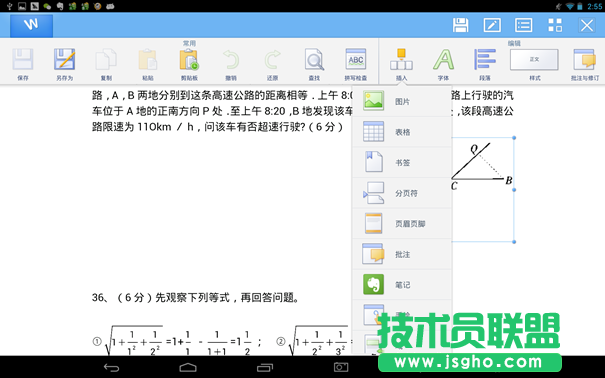The height and width of the screenshot is (378, 605).
Task: Open the 段落 (Paragraph) options
Action: [x=485, y=64]
